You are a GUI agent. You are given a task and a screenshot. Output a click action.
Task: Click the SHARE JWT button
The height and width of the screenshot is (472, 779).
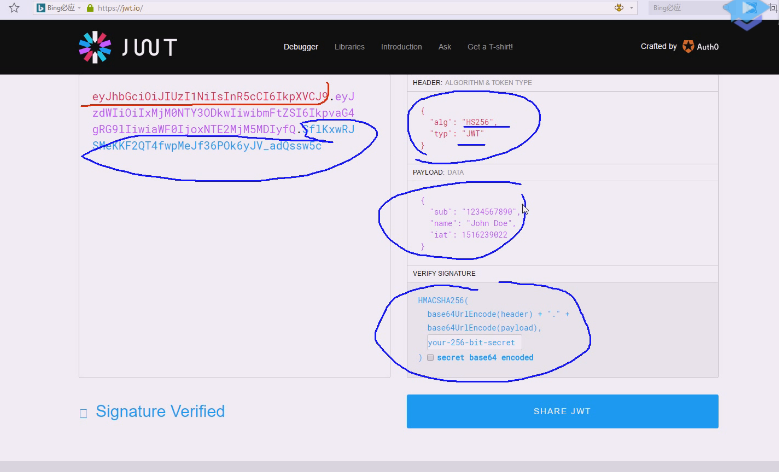[x=562, y=411]
